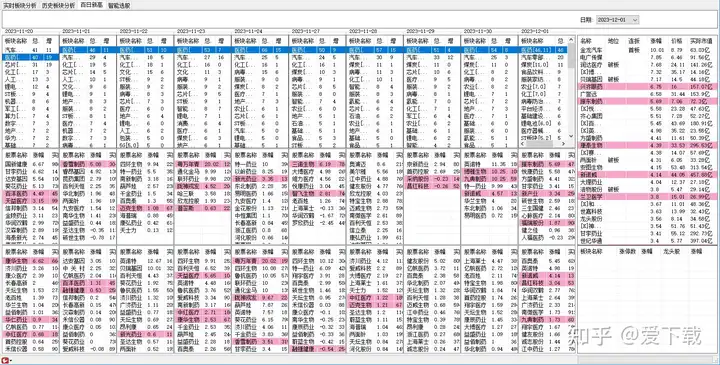Select the 京新药业 row showing 2.94
The height and width of the screenshot is (365, 720).
[433, 163]
